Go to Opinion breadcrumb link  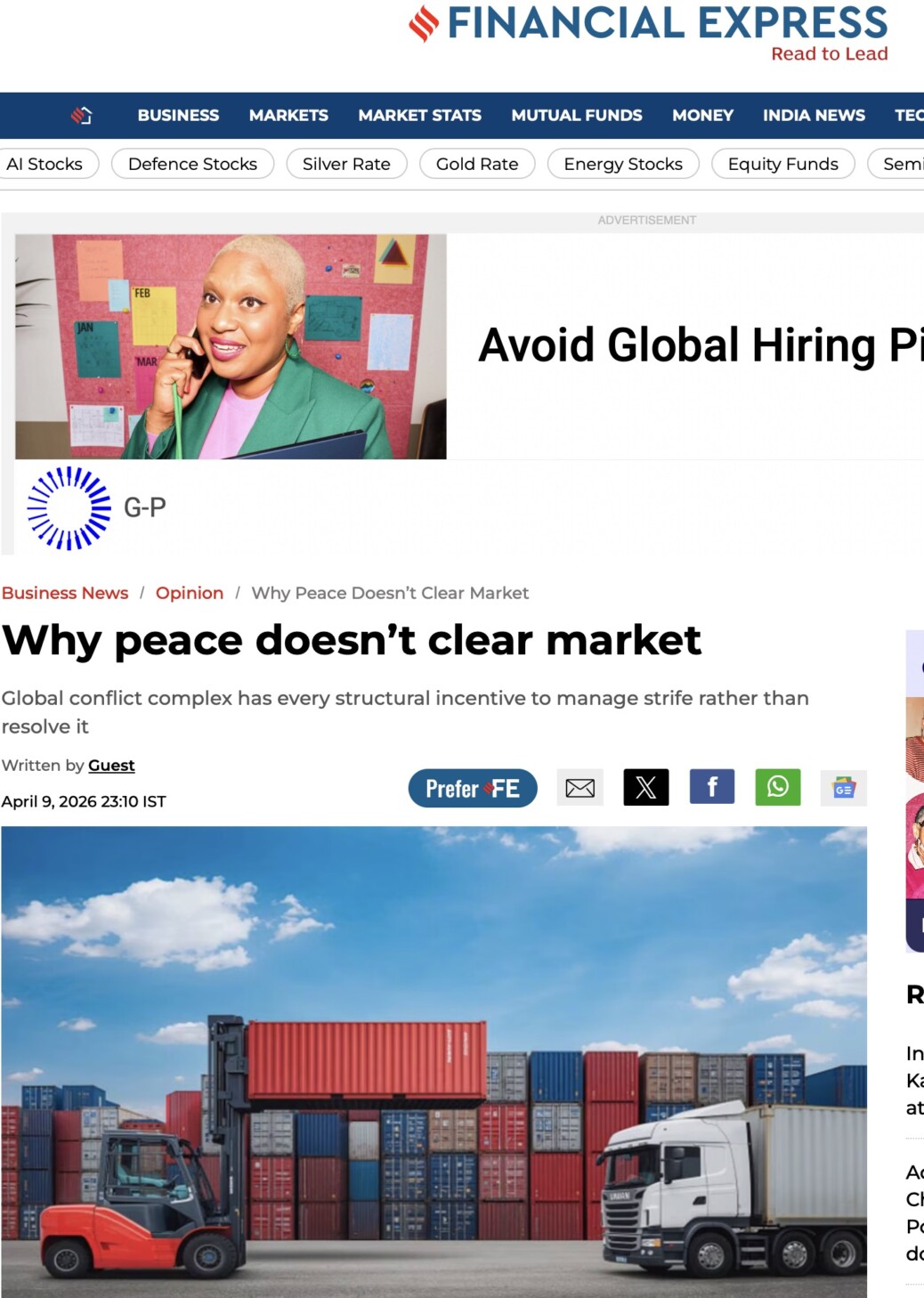[190, 593]
